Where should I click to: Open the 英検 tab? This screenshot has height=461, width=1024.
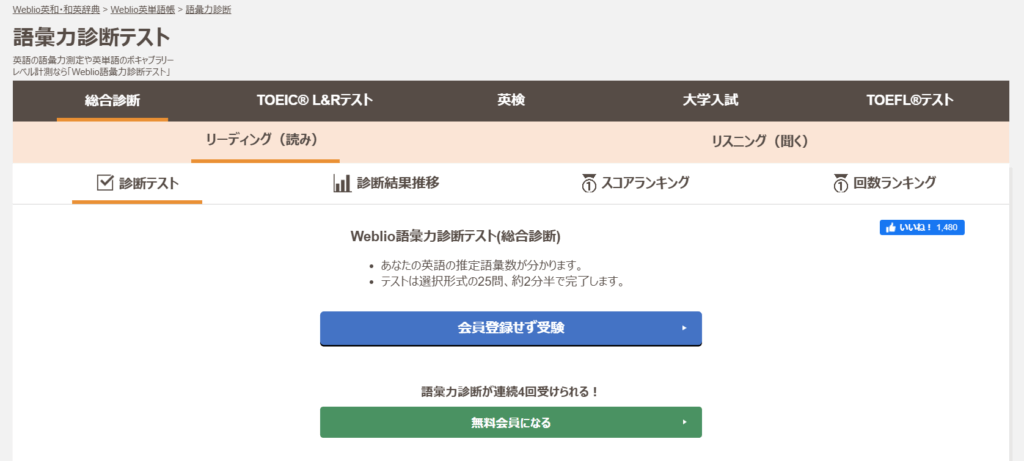point(511,101)
